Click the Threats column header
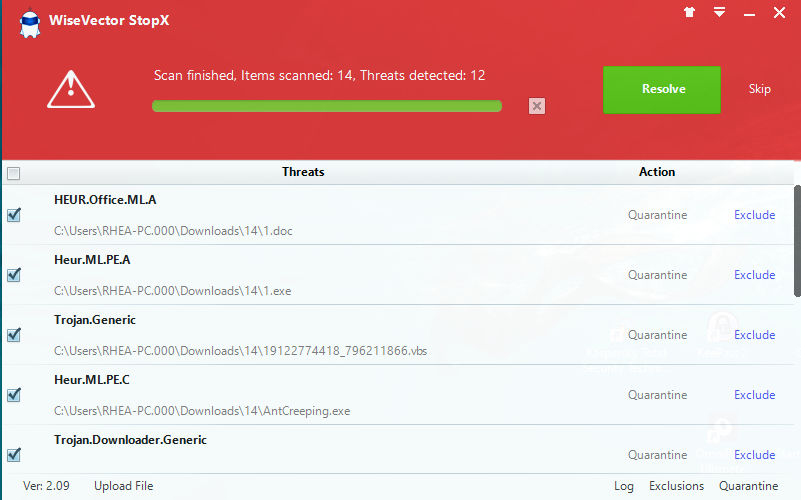 (303, 172)
